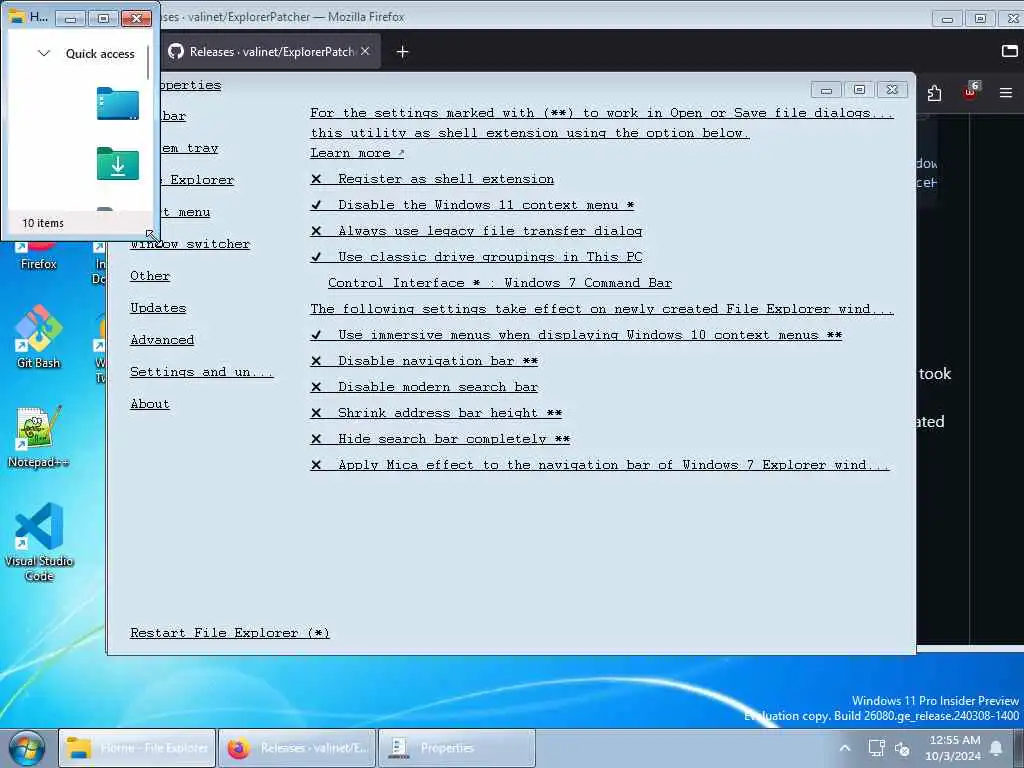Toggle Shrink address bar height
Screen dimensions: 1024x768
[436, 413]
